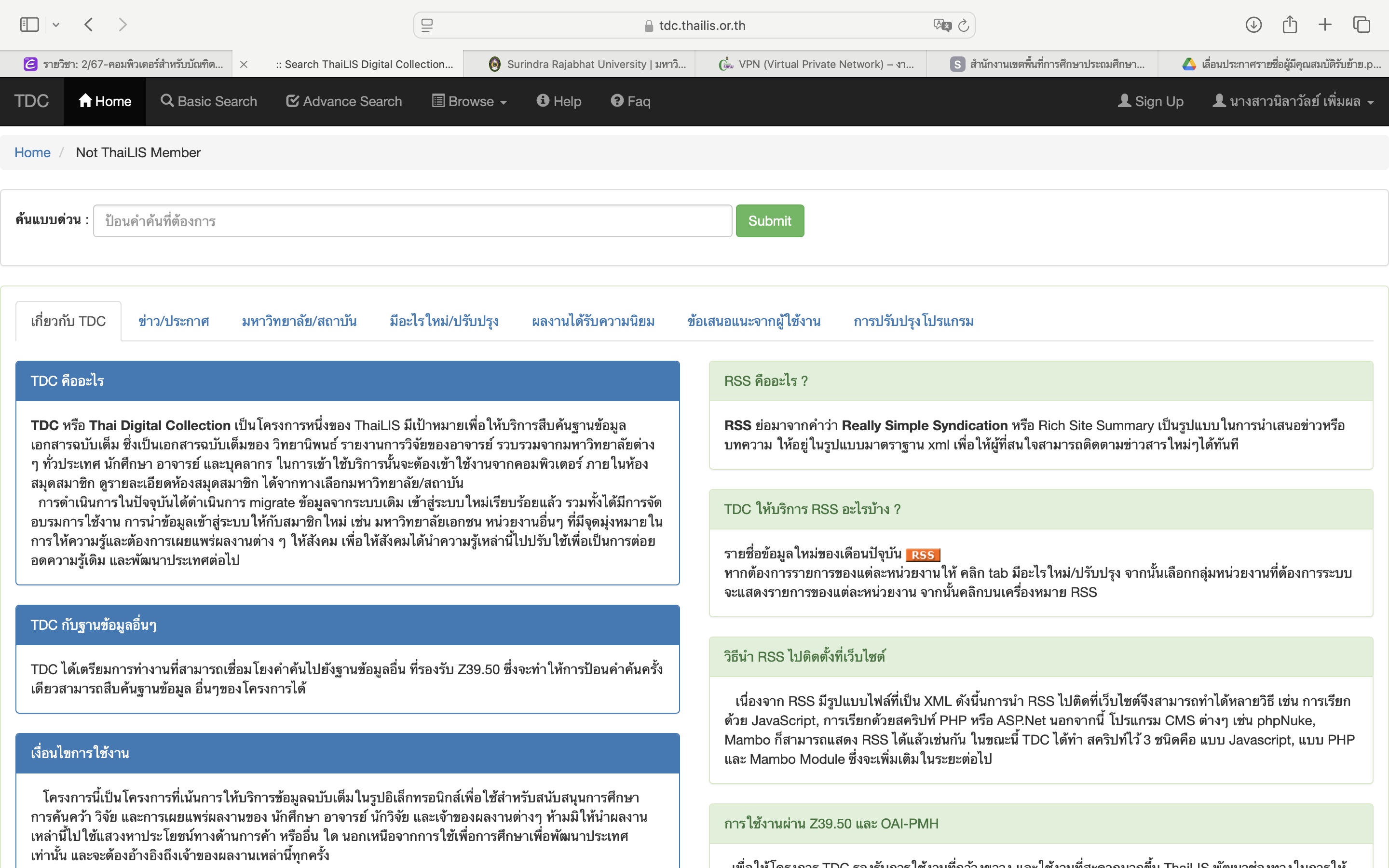The width and height of the screenshot is (1389, 868).
Task: Switch to the เลื่อนประกาศรายชื่อ Drive tab
Action: coord(1273,64)
